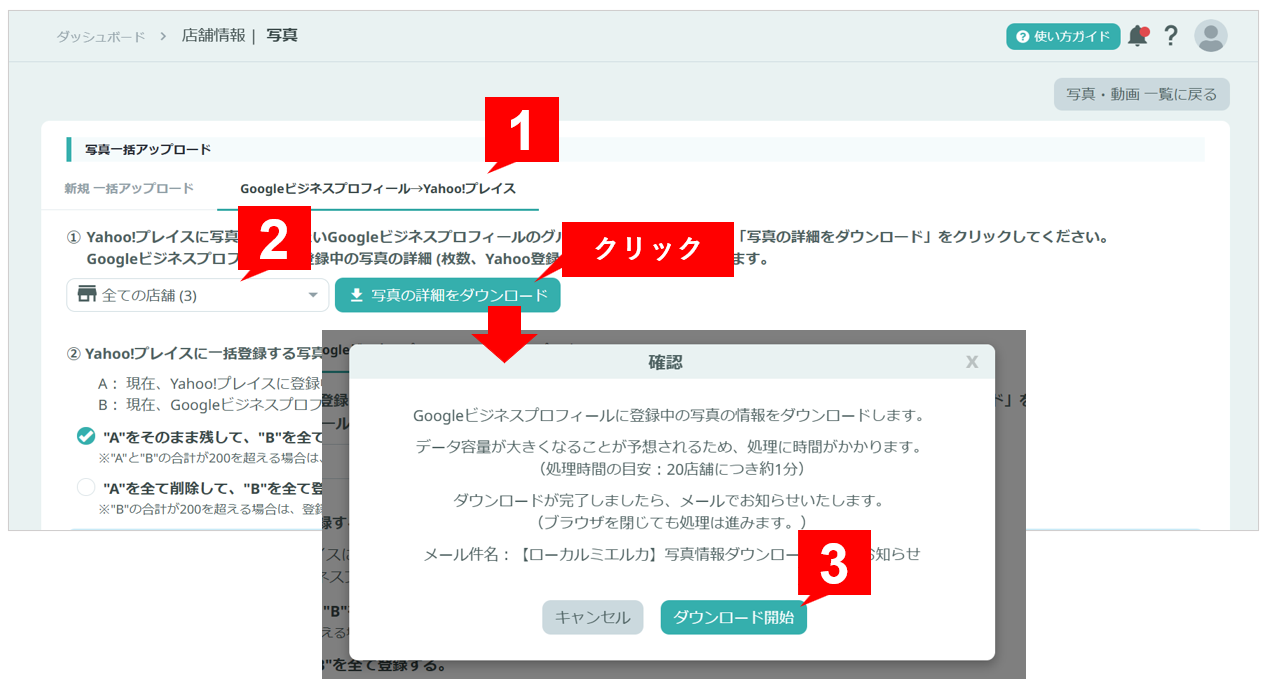Viewport: 1269px width, 679px height.
Task: Switch to the 新規 一括アップロード tab
Action: coord(129,188)
